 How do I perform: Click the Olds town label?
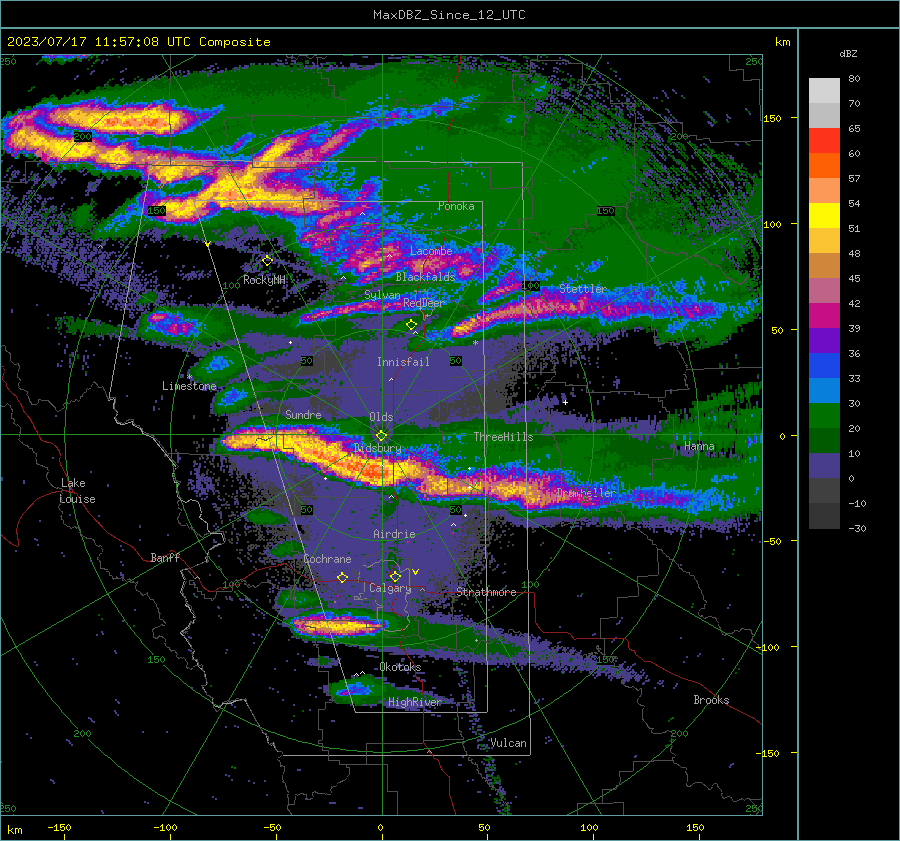click(381, 417)
